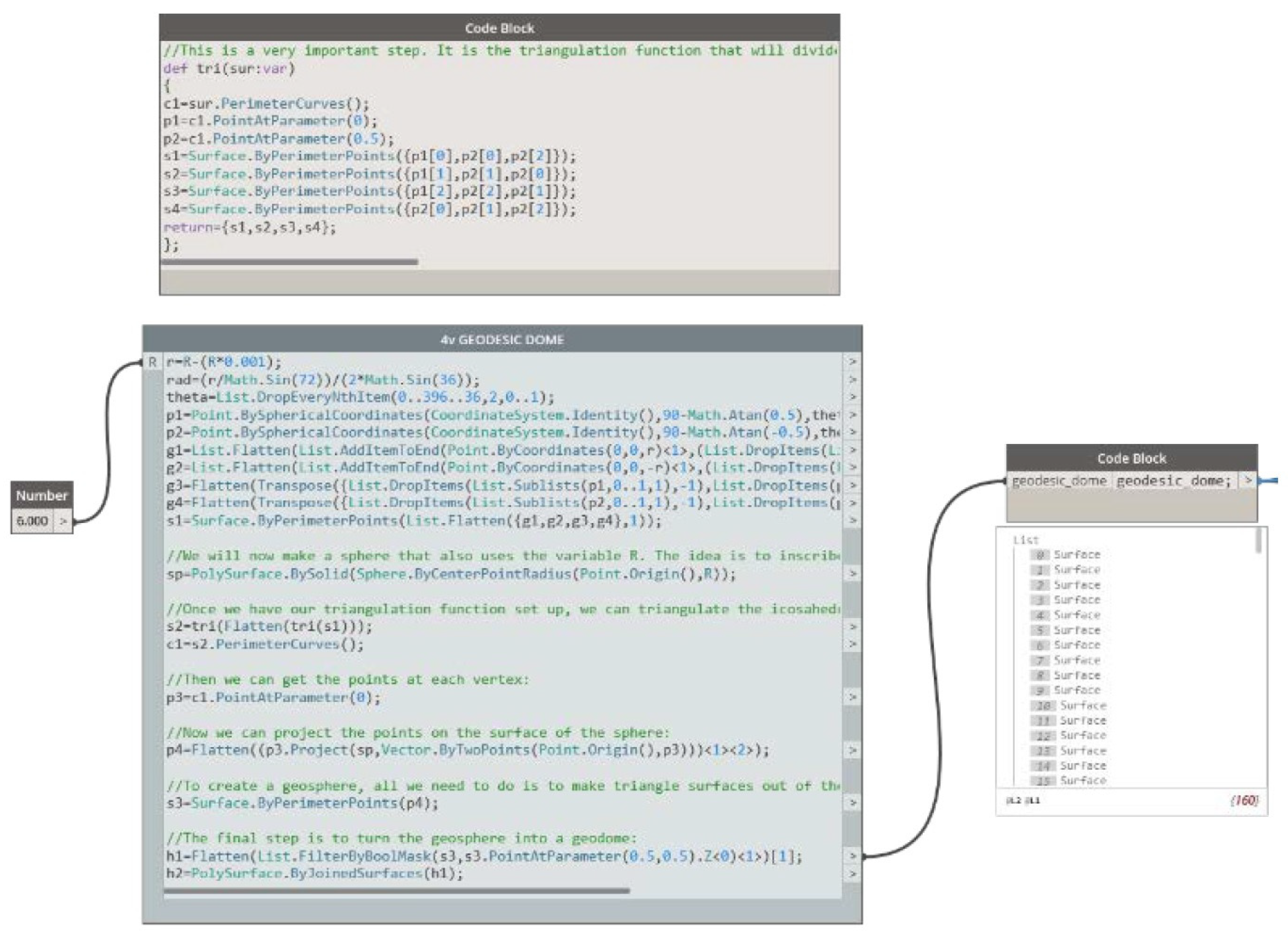Screen dimensions: 1288x935
Task: Click the R input port on dome node
Action: [x=152, y=362]
